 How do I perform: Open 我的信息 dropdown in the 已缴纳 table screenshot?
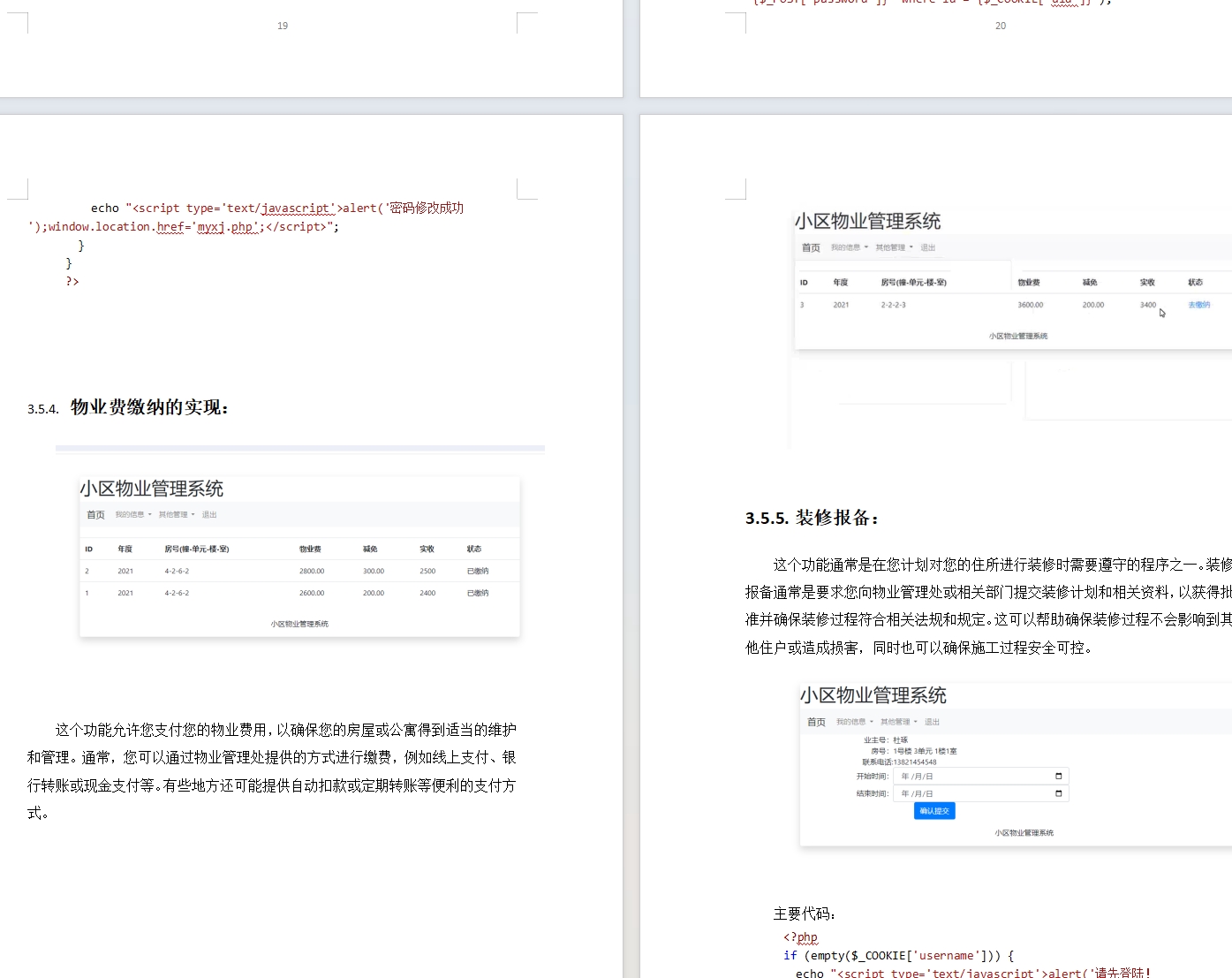click(133, 514)
